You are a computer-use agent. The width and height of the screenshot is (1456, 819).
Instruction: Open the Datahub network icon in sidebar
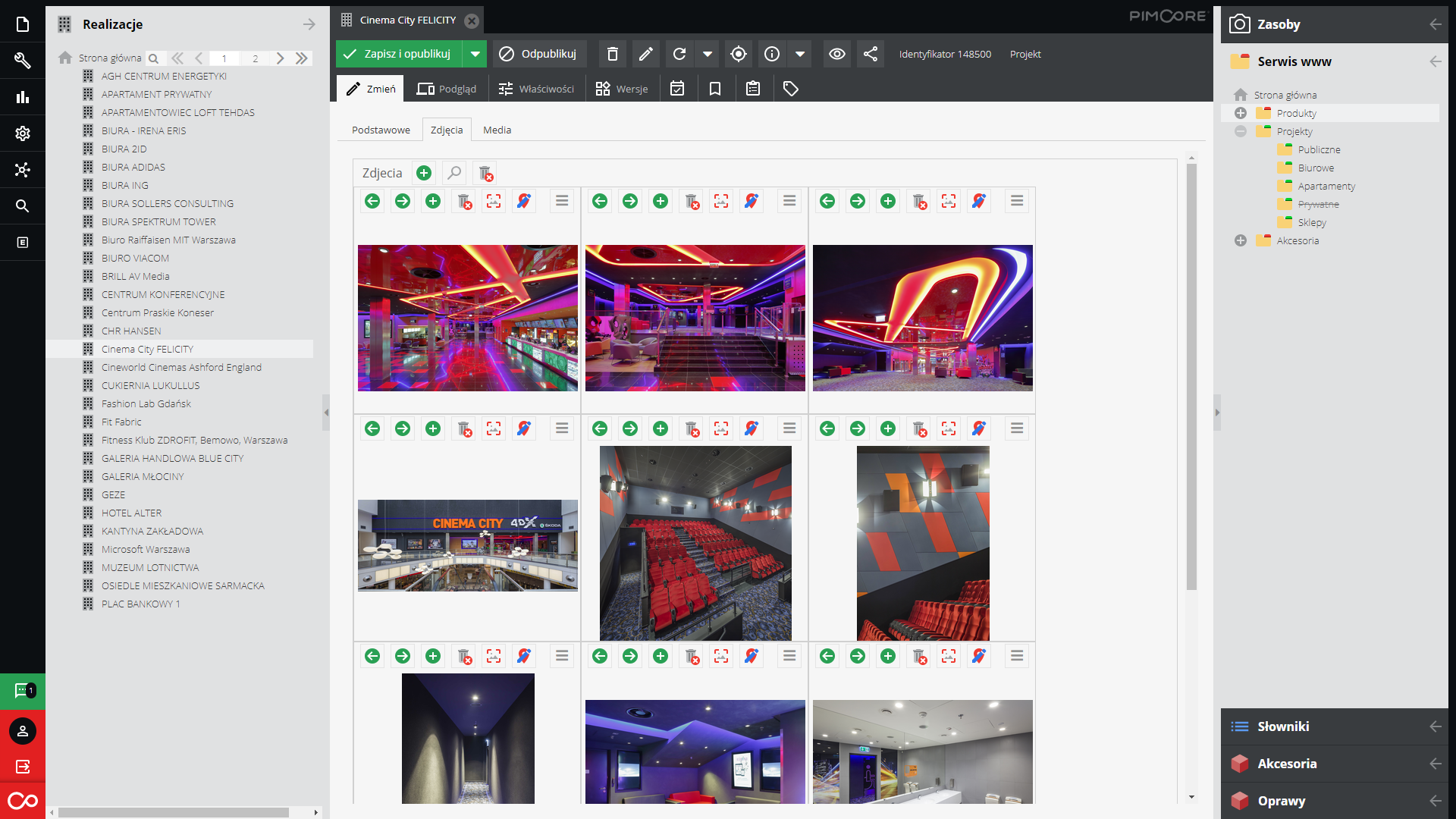[23, 170]
